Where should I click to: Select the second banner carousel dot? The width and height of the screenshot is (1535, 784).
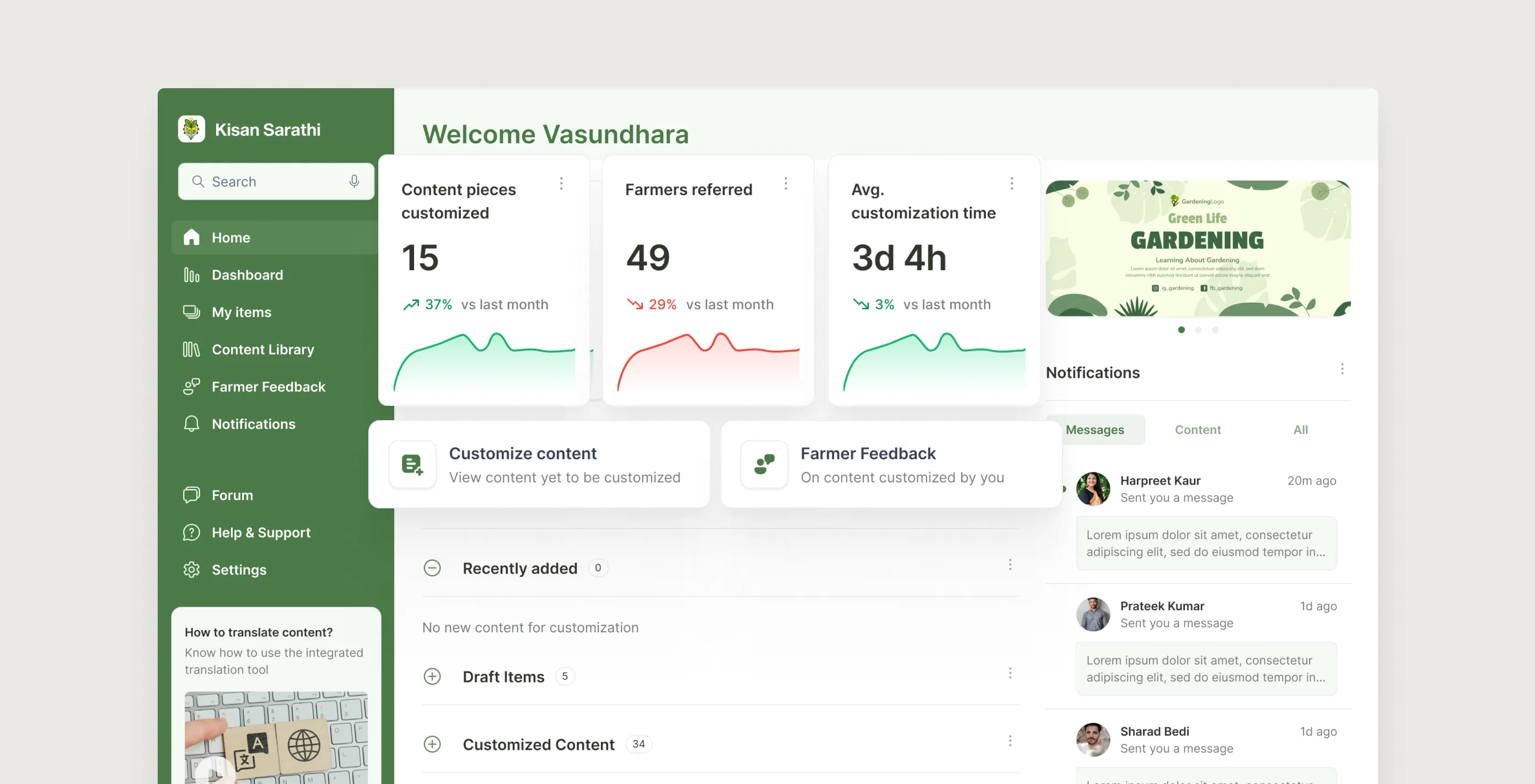pos(1198,330)
